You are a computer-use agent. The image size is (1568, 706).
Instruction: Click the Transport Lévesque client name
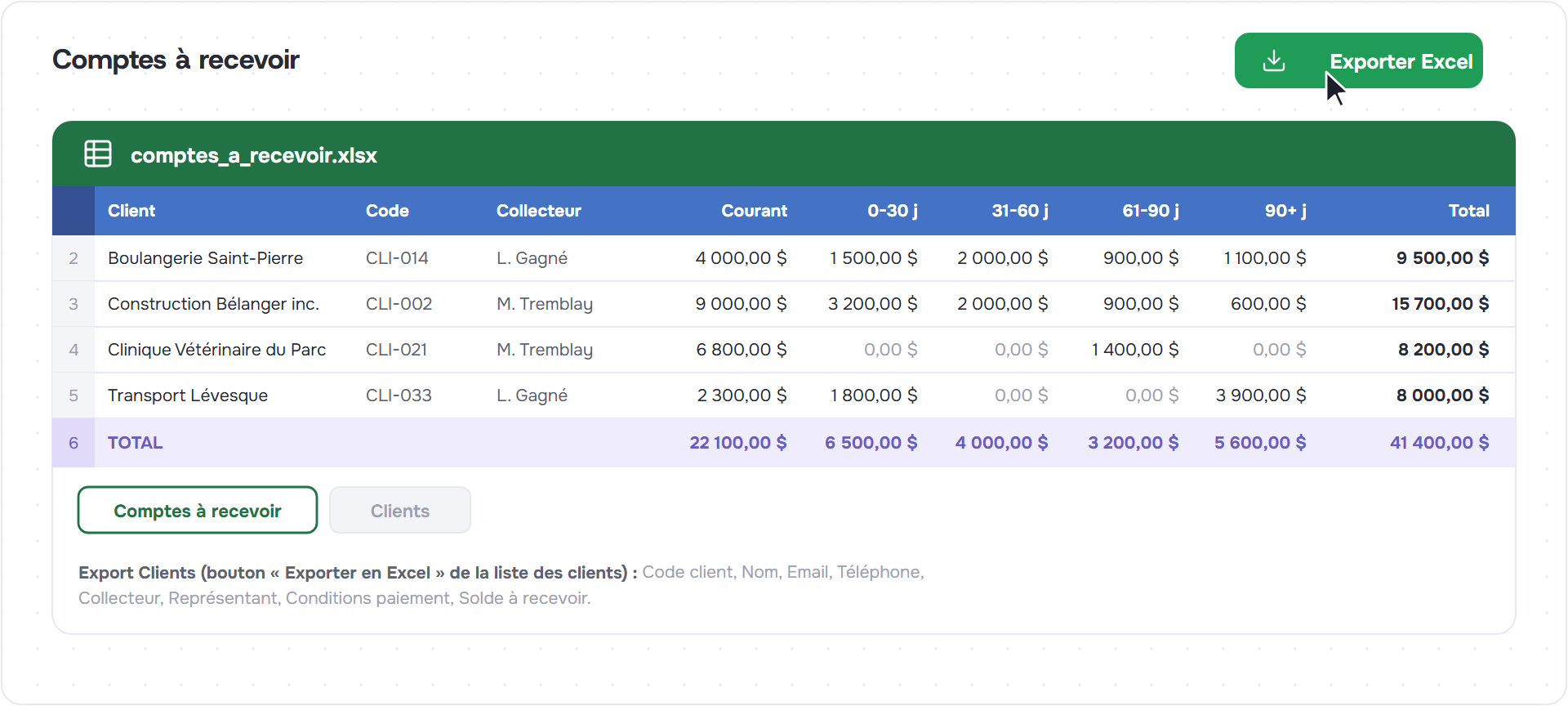tap(188, 395)
